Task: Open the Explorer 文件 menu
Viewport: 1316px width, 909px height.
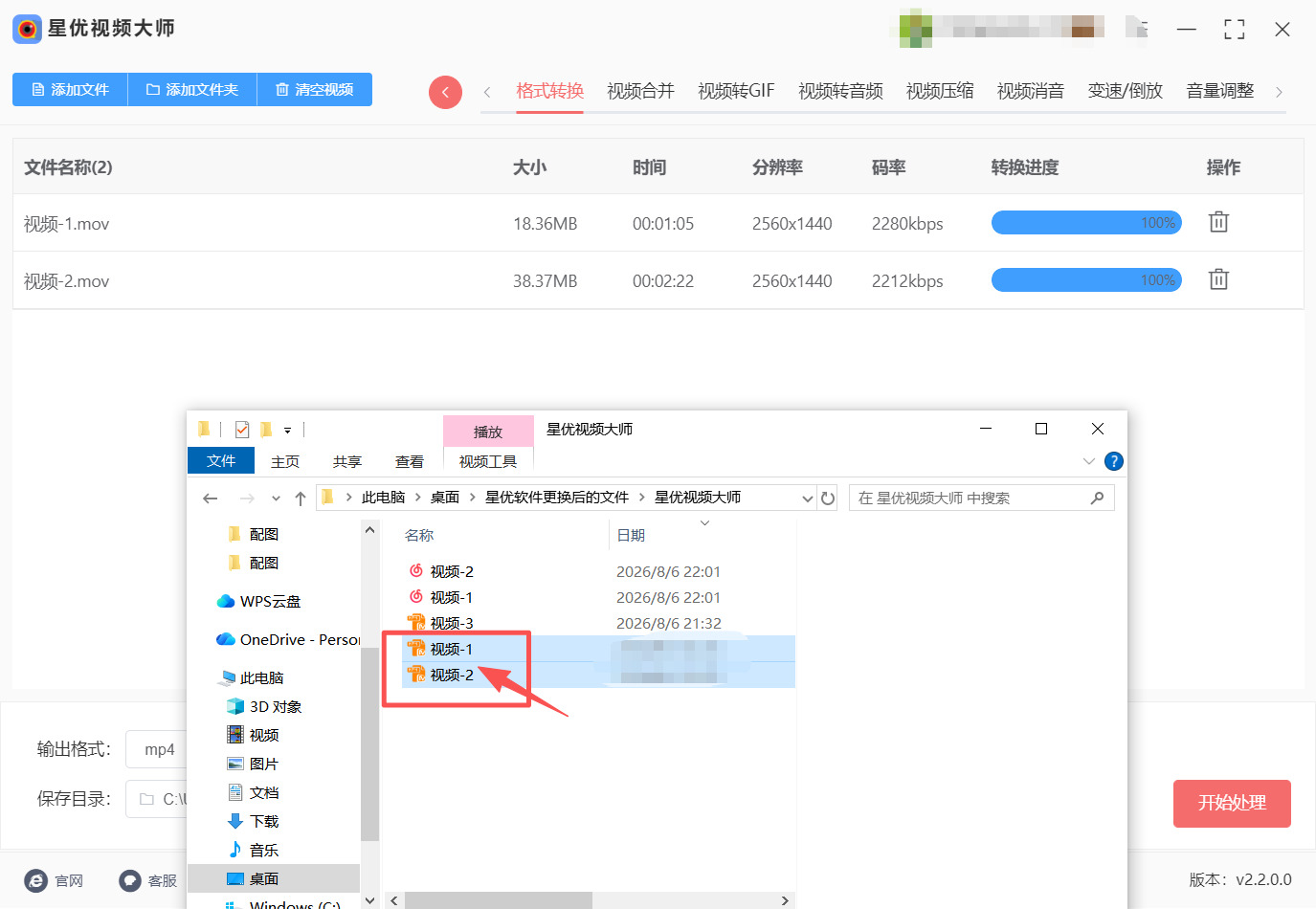Action: (x=221, y=460)
